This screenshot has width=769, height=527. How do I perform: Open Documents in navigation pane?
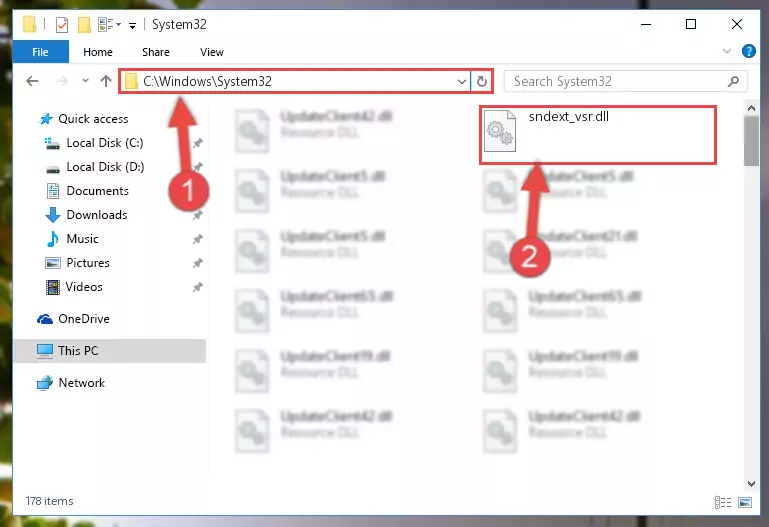click(98, 191)
